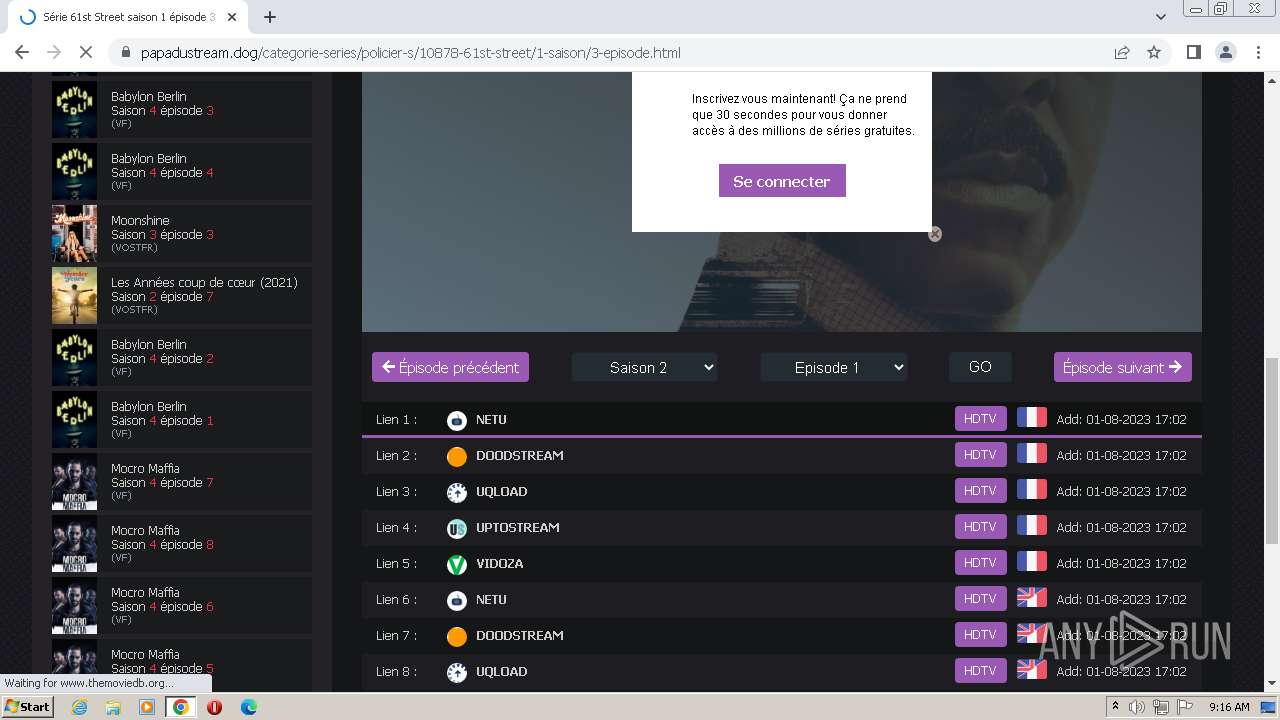Click UK flag in Lien 8 row

tap(1031, 670)
